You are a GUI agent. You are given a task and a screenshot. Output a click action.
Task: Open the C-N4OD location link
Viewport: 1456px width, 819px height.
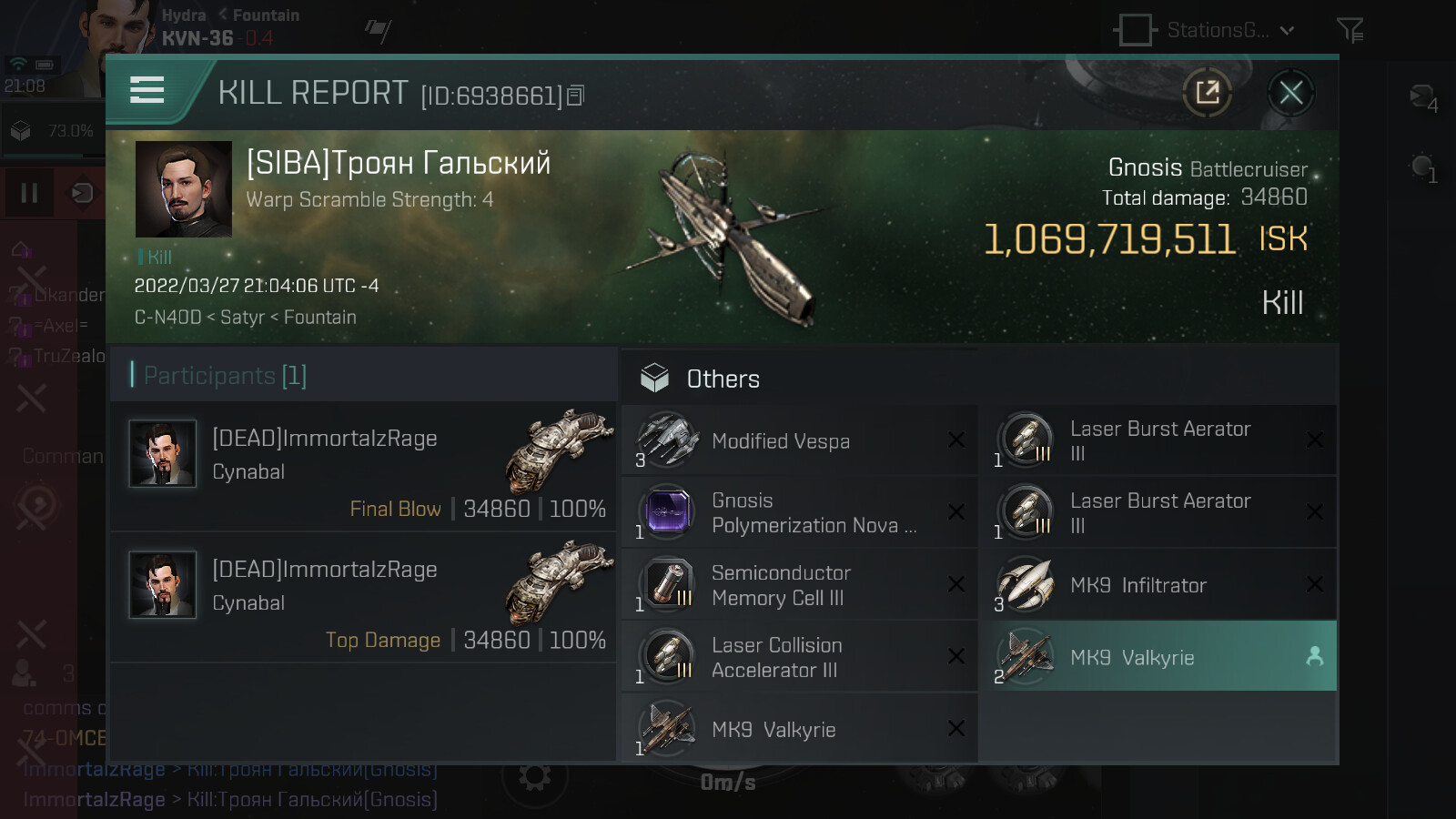[x=167, y=318]
